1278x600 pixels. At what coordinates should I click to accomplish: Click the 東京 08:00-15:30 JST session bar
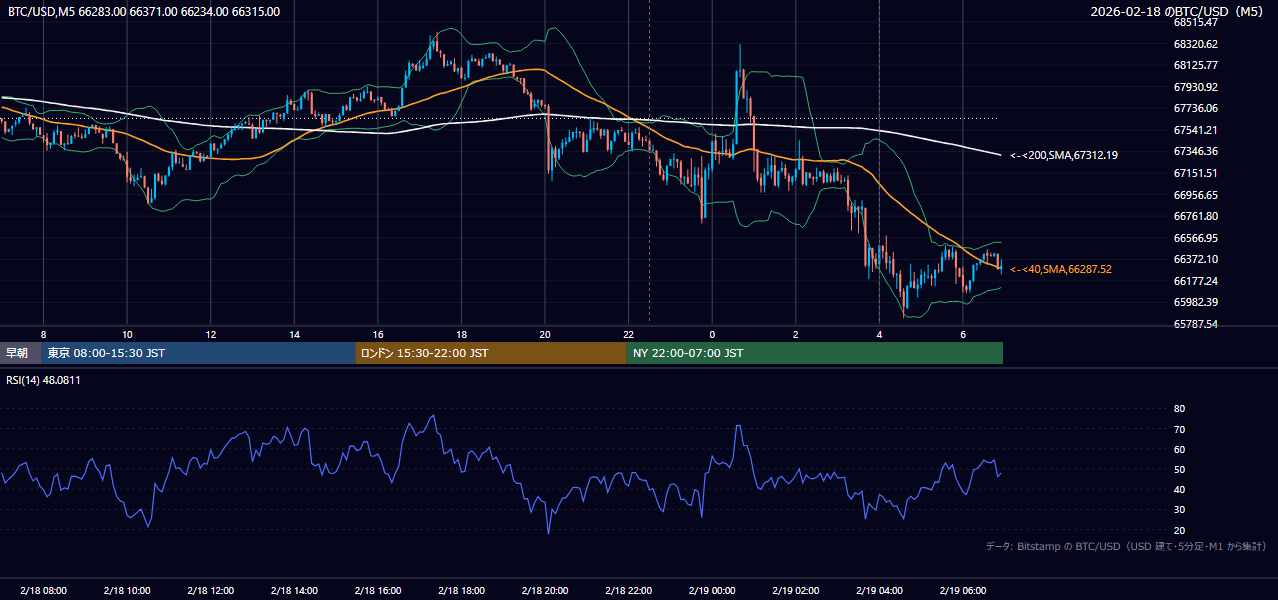pos(198,353)
